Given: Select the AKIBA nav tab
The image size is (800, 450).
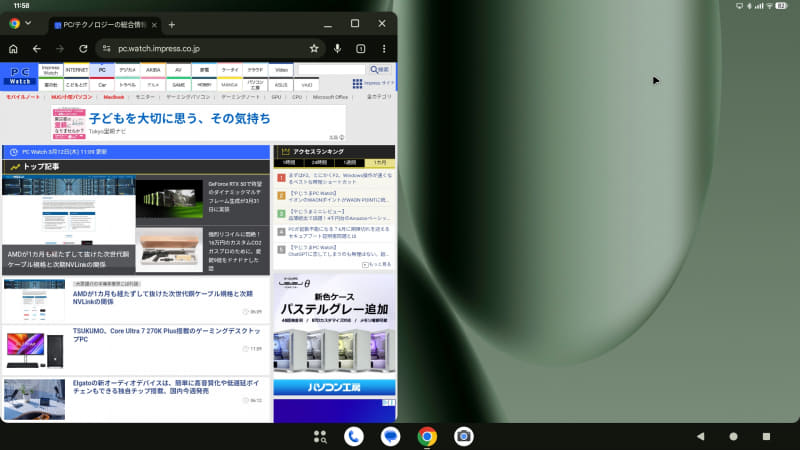Looking at the screenshot, I should (x=153, y=69).
